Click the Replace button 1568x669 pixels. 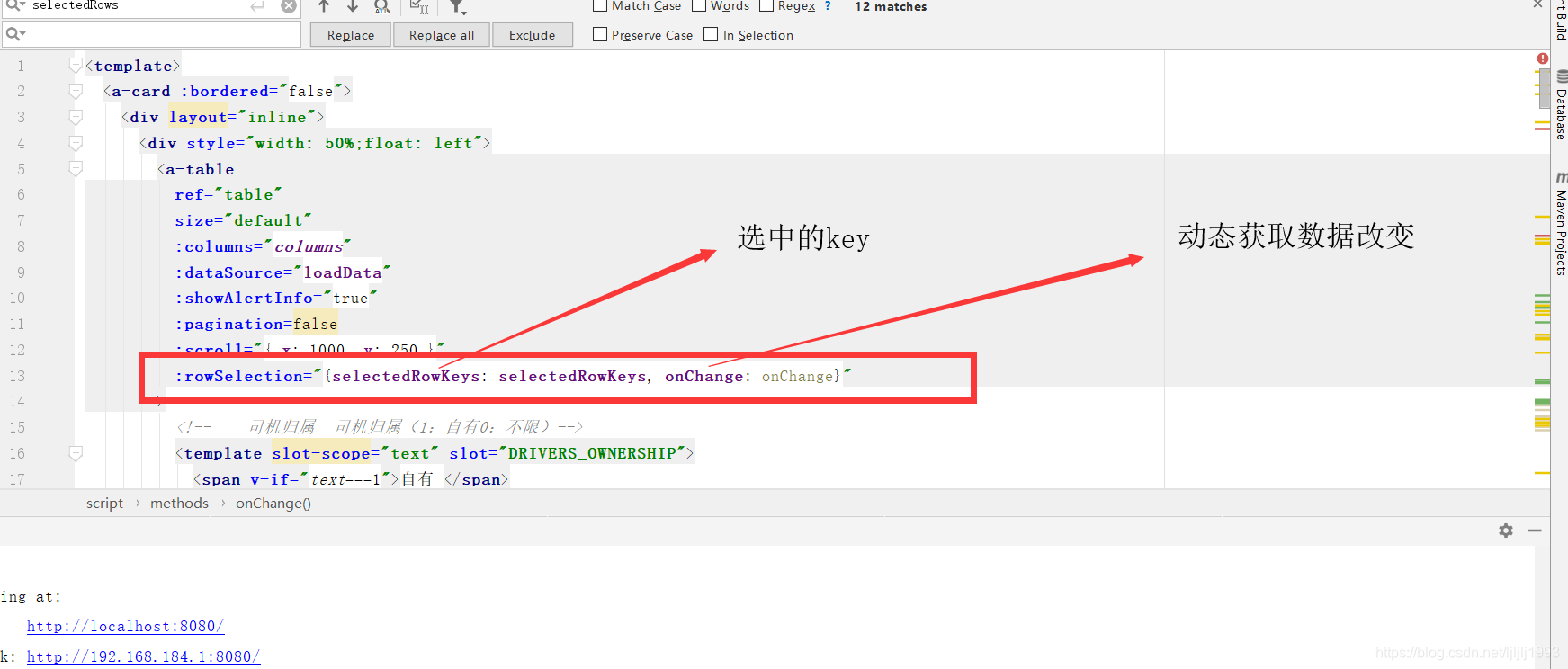click(x=351, y=35)
